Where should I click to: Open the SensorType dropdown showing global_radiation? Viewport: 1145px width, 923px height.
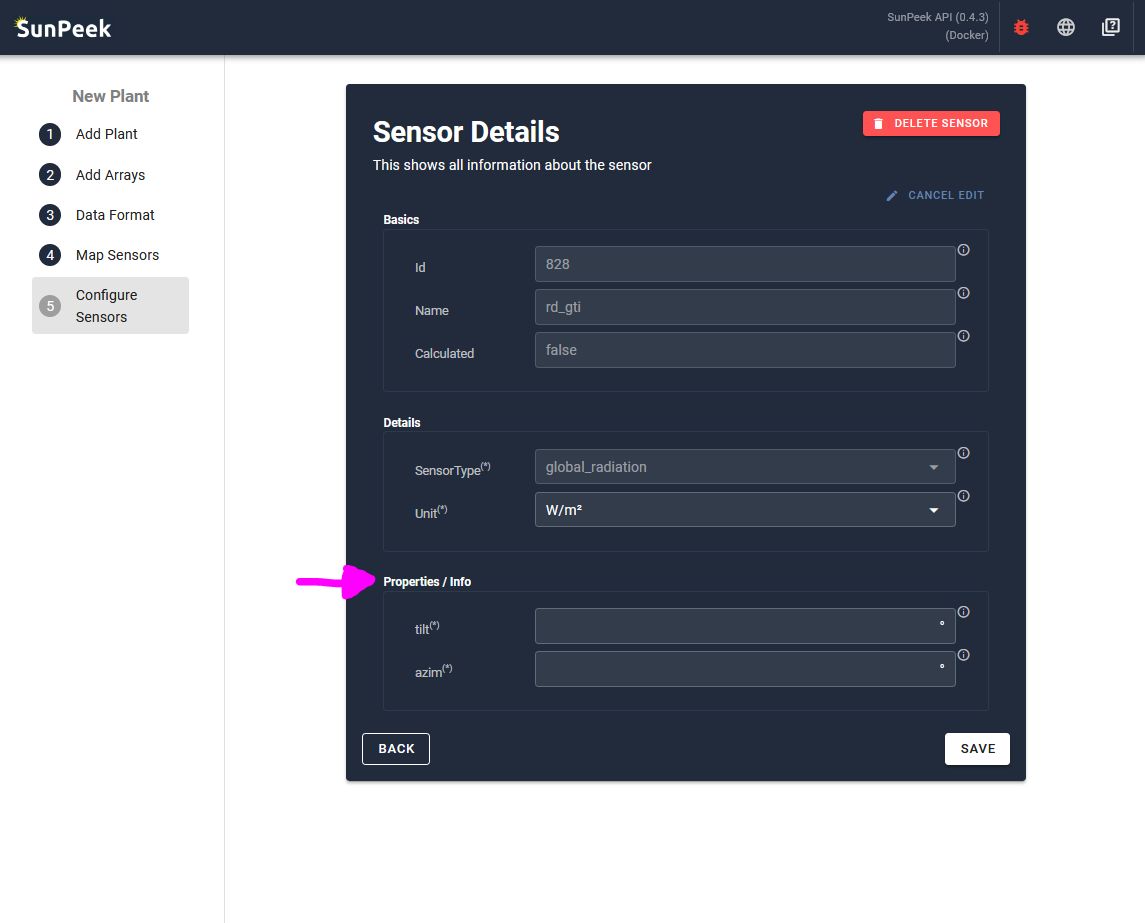pos(745,467)
